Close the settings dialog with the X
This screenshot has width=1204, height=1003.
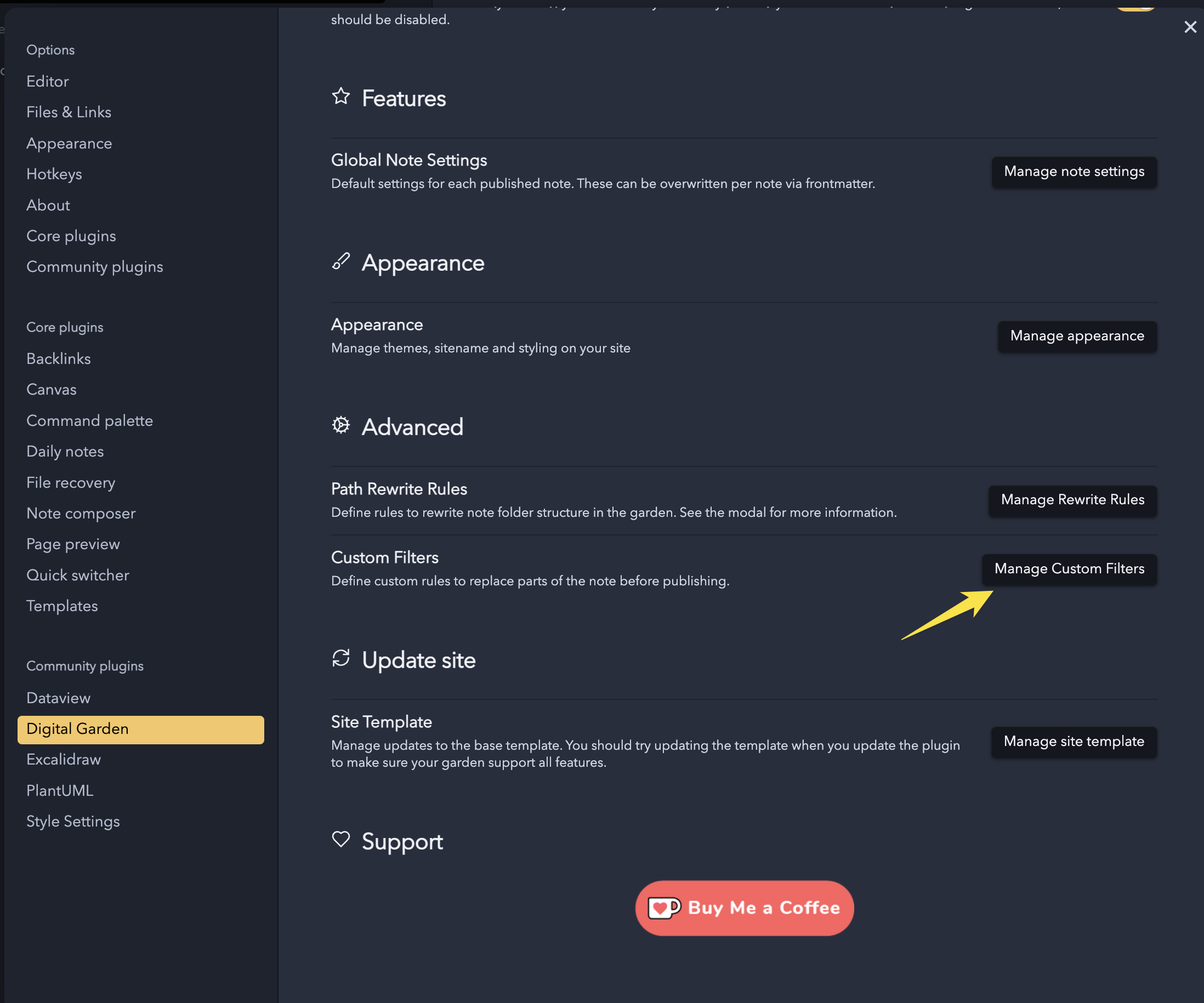[1190, 27]
